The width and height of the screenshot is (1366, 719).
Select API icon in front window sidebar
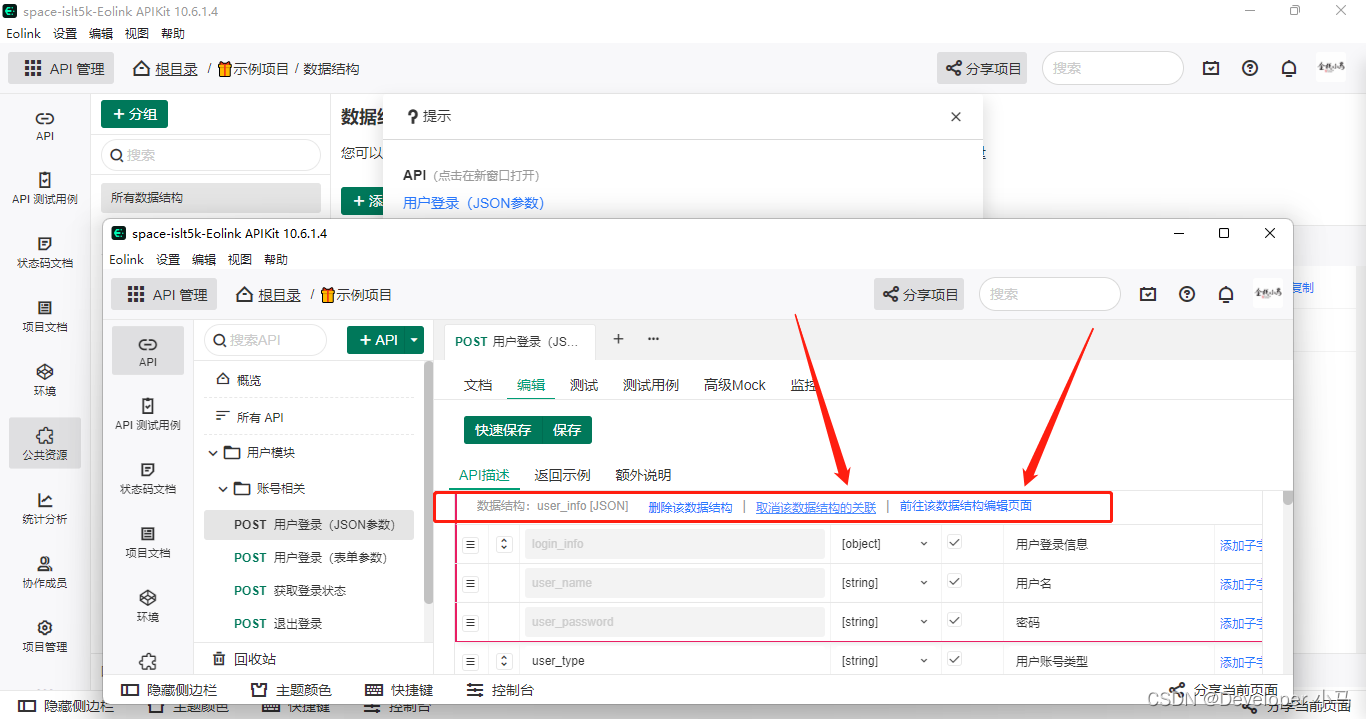(x=148, y=351)
